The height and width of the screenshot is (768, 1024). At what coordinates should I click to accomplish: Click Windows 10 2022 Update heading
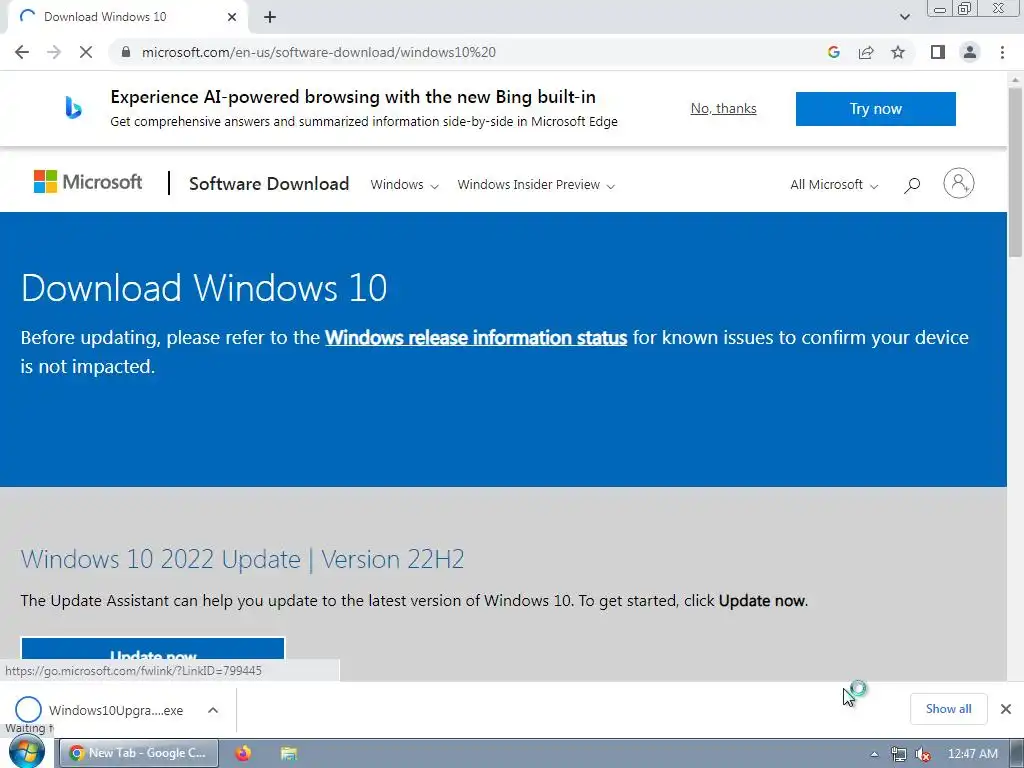point(242,559)
